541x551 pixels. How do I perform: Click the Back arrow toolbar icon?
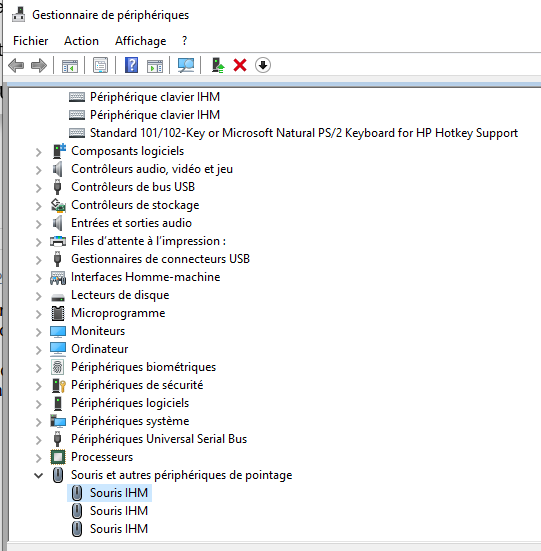point(16,65)
